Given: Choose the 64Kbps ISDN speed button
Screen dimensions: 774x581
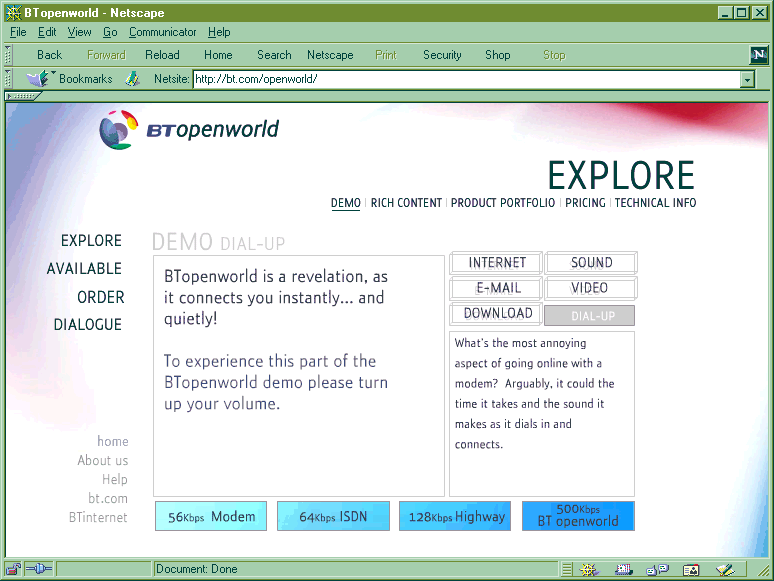Looking at the screenshot, I should point(333,516).
